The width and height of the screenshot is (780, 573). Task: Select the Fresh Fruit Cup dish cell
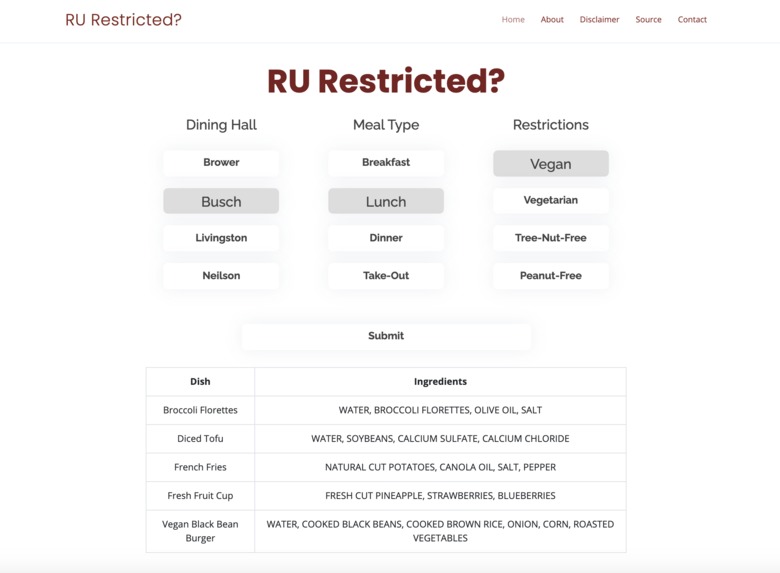pyautogui.click(x=200, y=496)
